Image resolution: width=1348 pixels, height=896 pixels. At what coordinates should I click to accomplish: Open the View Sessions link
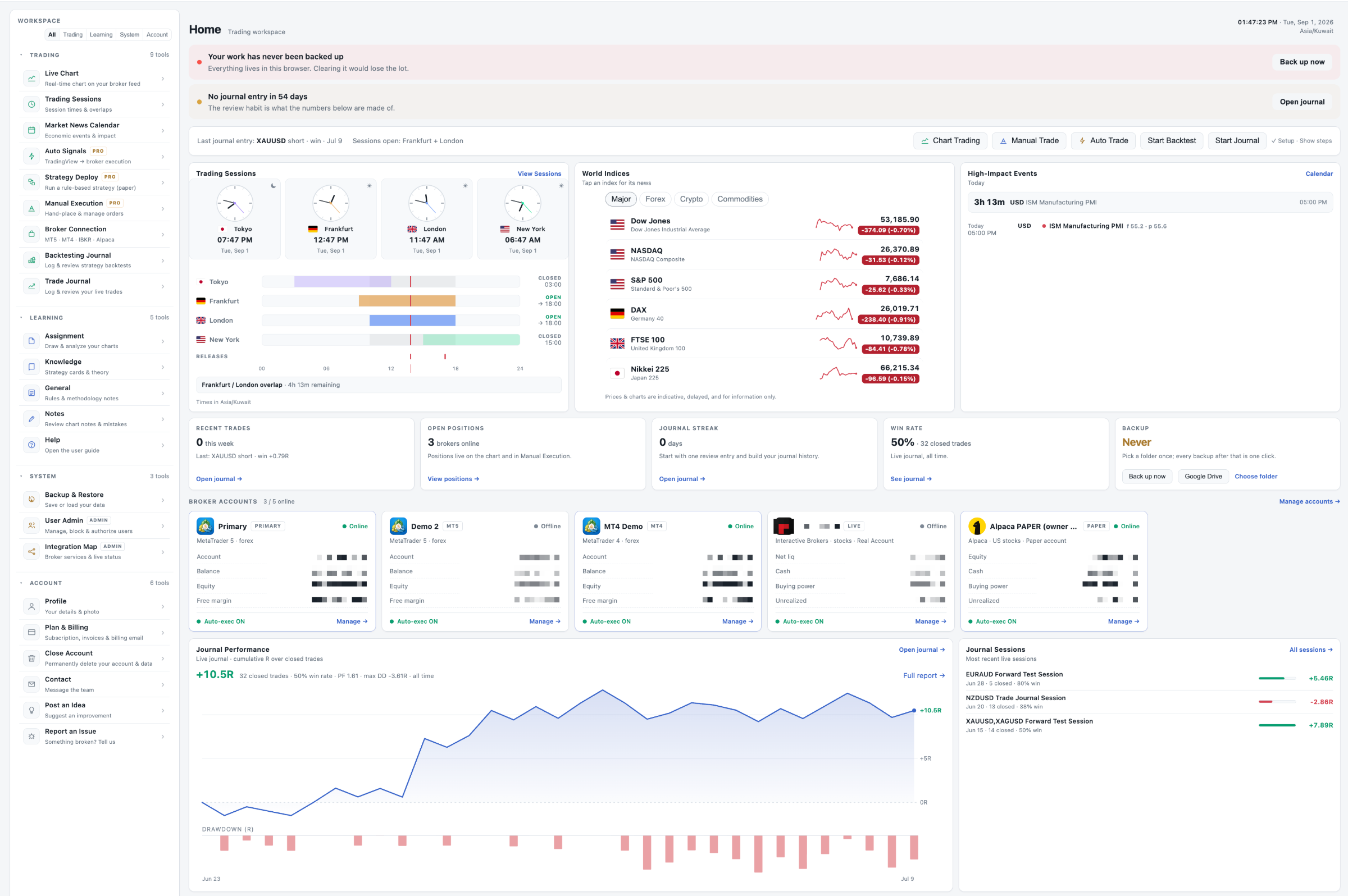click(x=539, y=173)
